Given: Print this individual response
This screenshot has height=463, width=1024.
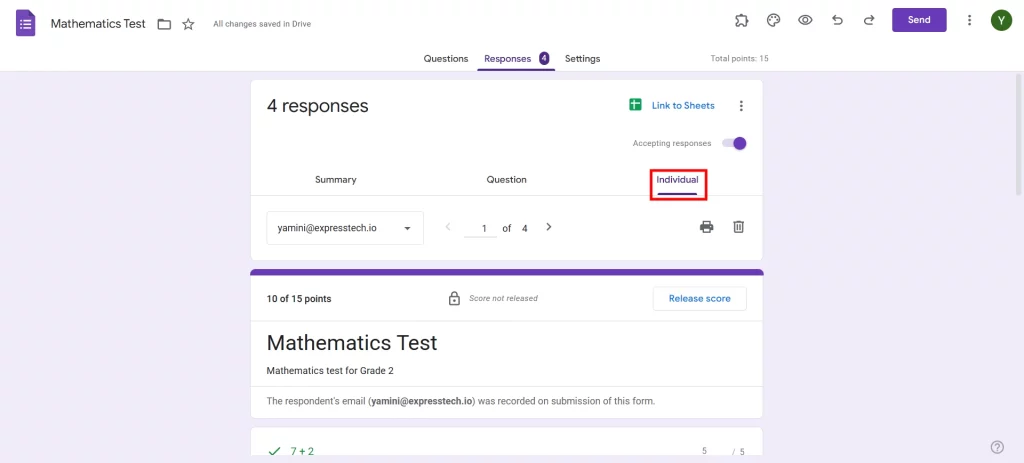Looking at the screenshot, I should pos(707,227).
